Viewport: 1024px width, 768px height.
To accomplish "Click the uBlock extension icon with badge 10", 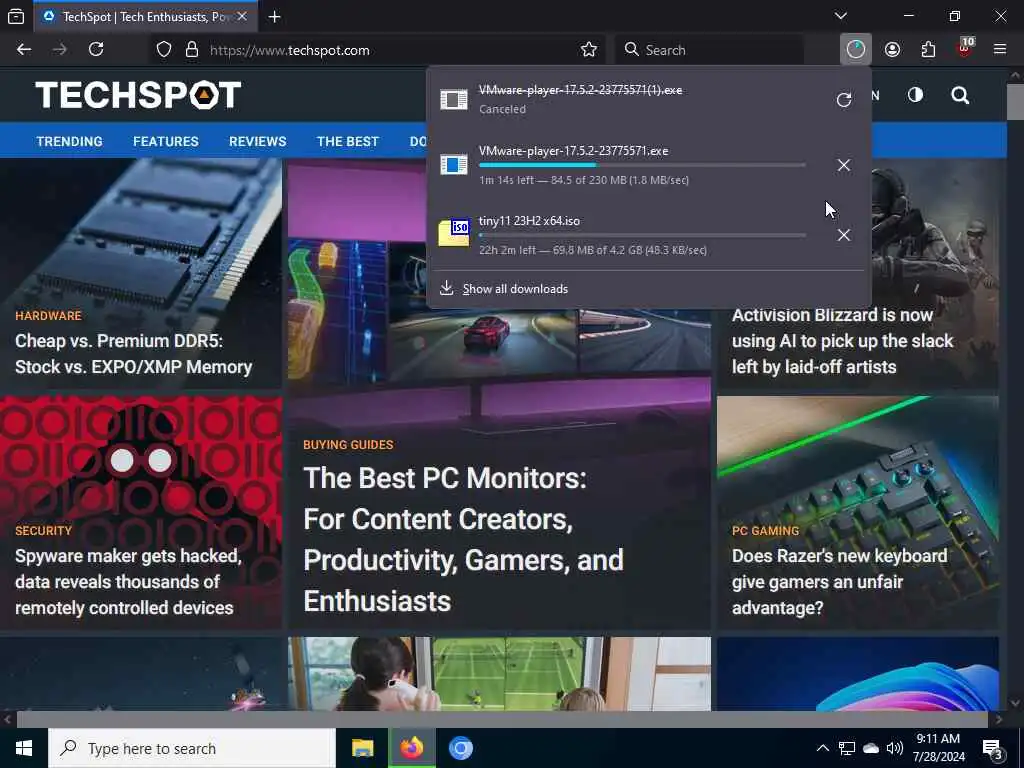I will 965,48.
